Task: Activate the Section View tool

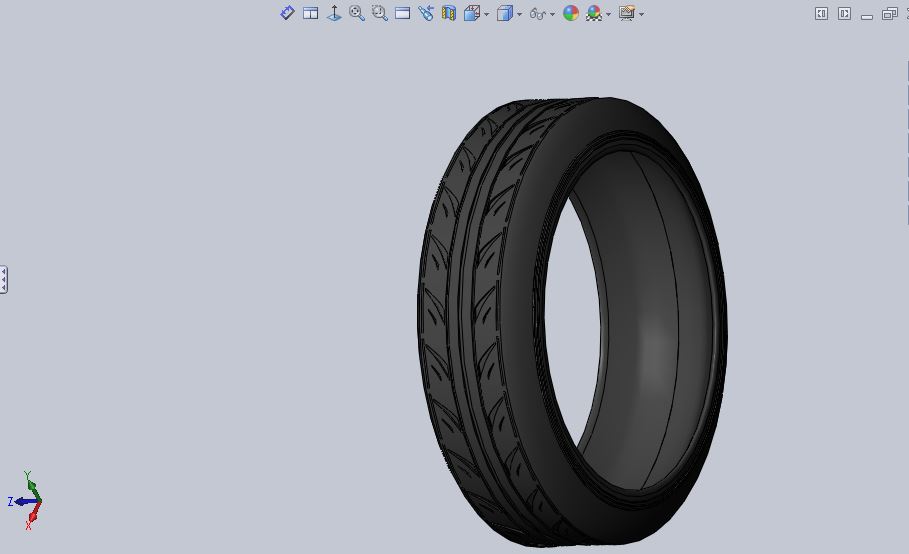Action: click(x=449, y=13)
